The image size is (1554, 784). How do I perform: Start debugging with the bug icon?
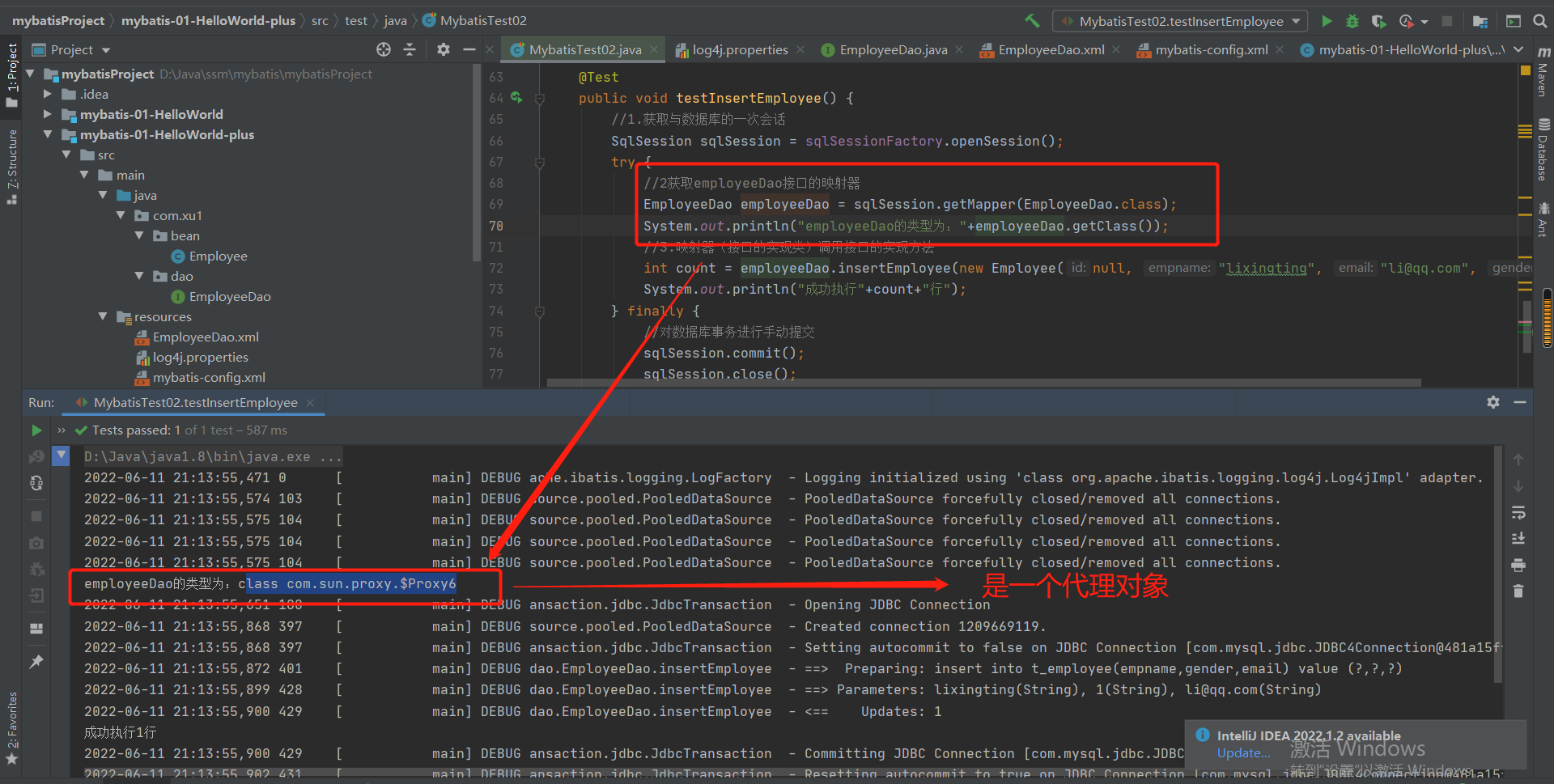tap(1352, 21)
